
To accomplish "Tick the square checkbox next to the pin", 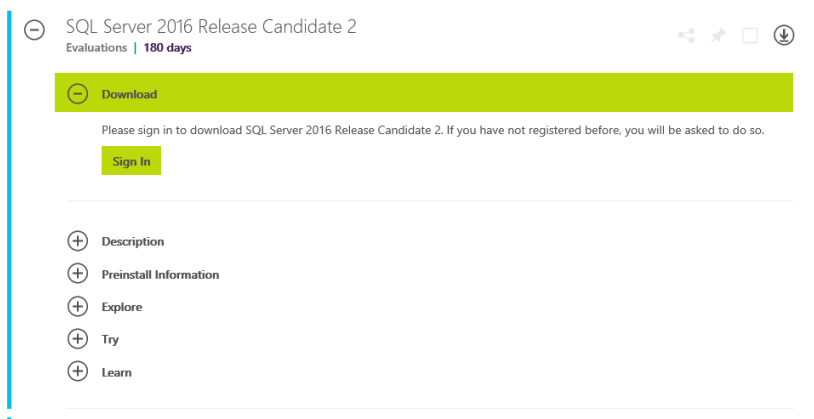I will tap(750, 36).
